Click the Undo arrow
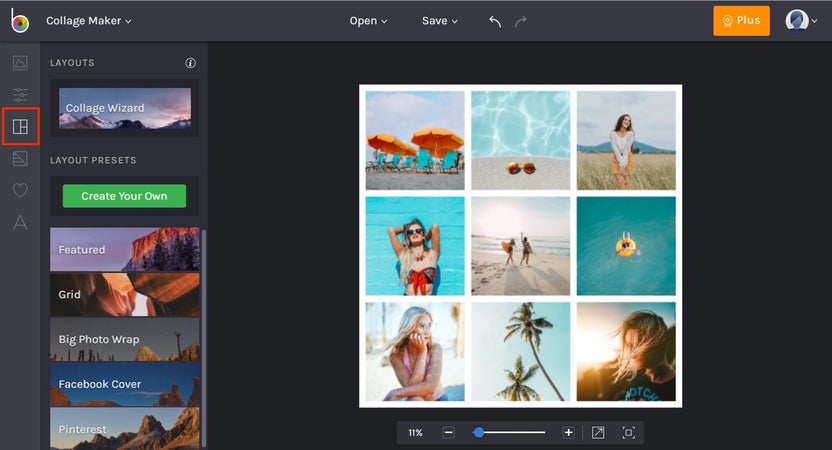The image size is (832, 450). [x=494, y=21]
